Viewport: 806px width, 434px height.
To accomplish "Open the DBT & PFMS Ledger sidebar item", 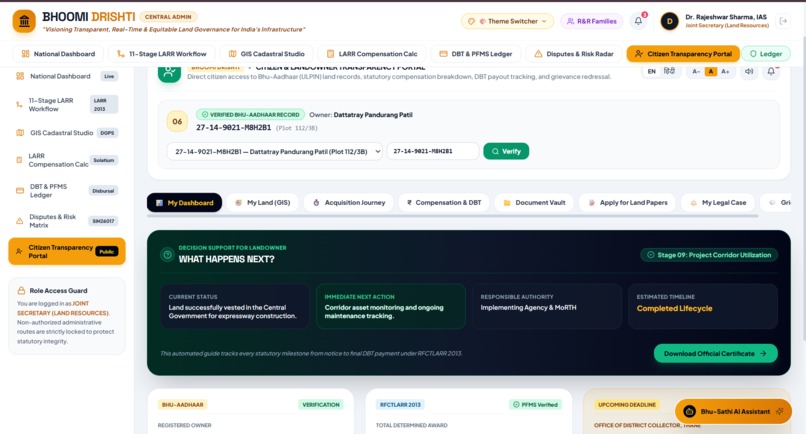I will pyautogui.click(x=67, y=190).
